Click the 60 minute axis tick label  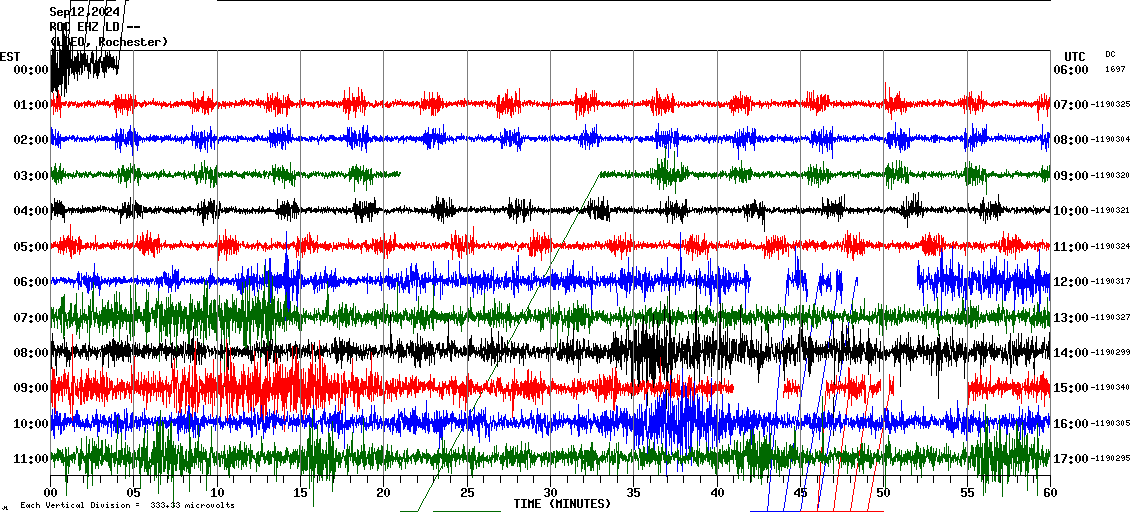1049,494
